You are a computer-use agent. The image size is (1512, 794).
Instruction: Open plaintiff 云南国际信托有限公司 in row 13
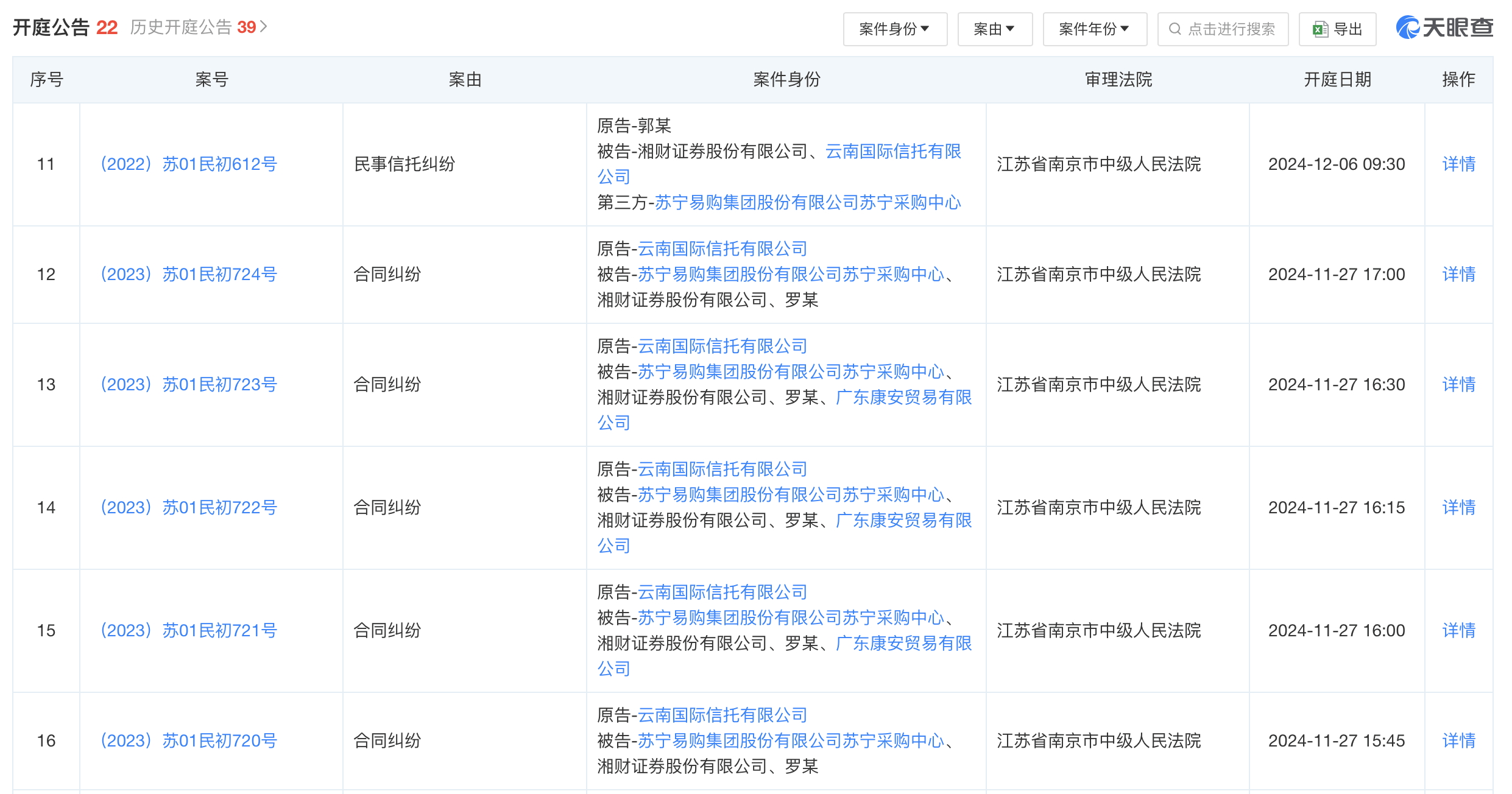tap(722, 346)
